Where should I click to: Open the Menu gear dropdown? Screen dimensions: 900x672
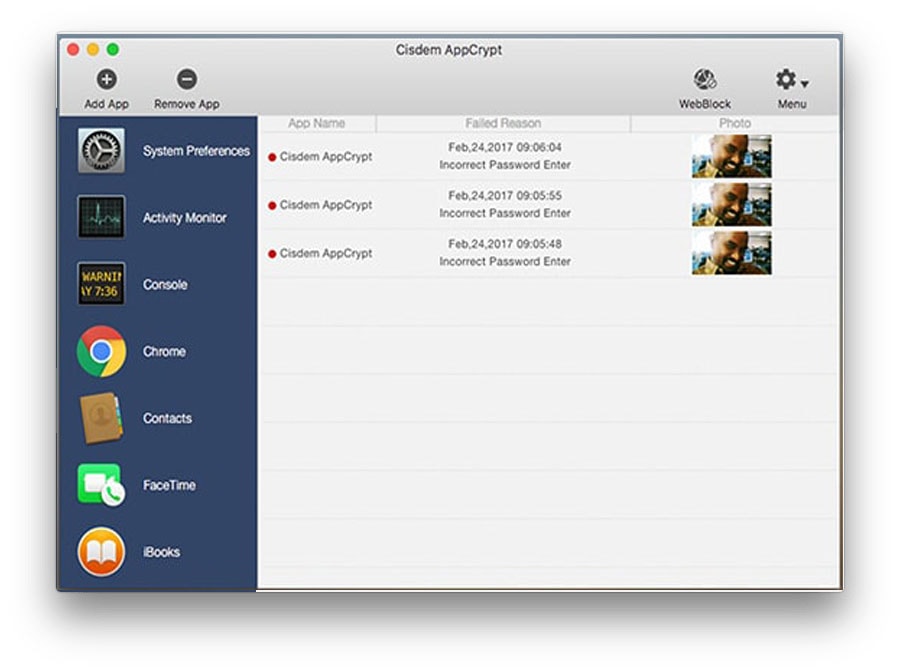[x=792, y=80]
